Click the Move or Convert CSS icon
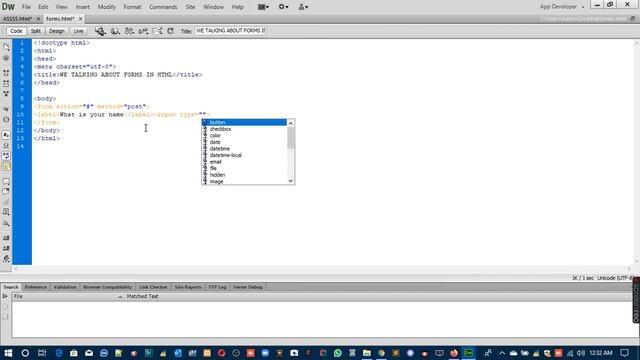Viewport: 640px width, 360px height. coord(6,223)
